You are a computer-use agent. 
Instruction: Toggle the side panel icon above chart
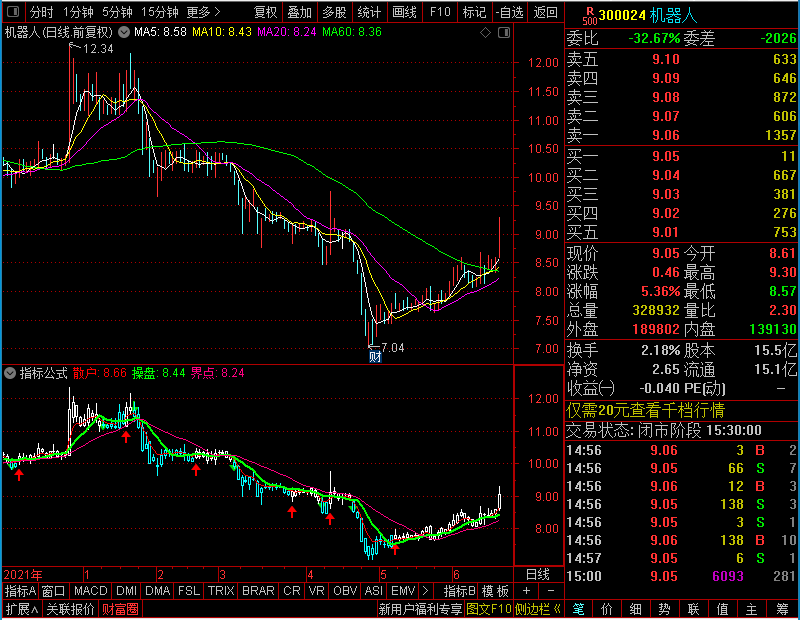coord(504,33)
